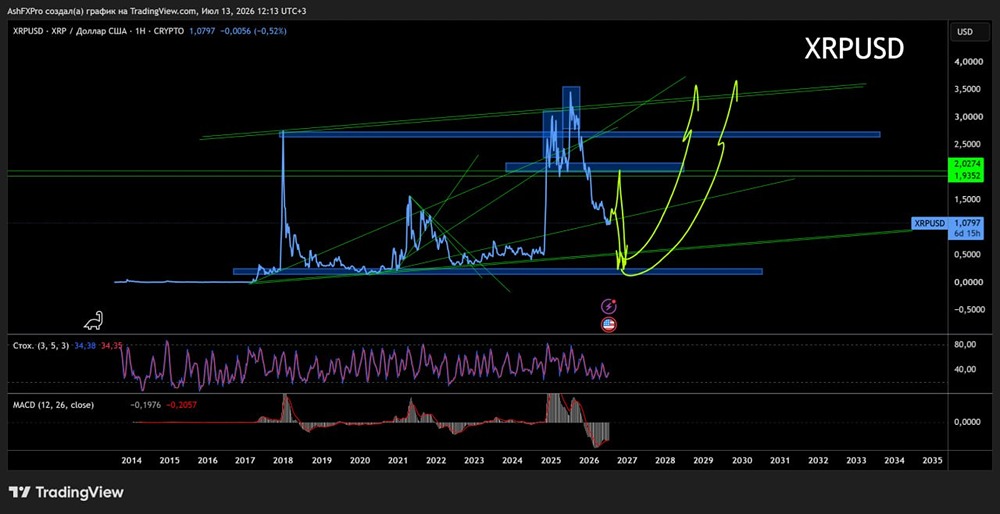This screenshot has width=1000, height=514.
Task: Click the 2027 label on time axis
Action: (628, 460)
